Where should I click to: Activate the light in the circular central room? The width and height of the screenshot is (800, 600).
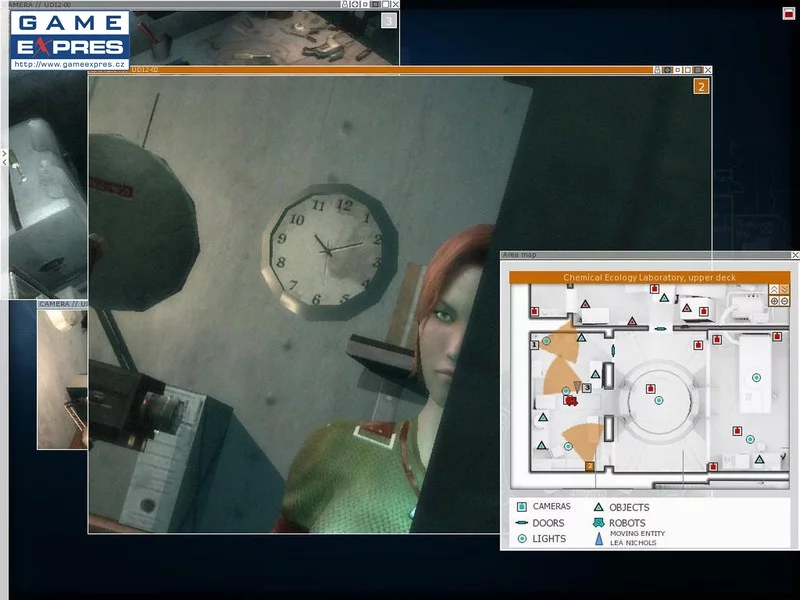[x=658, y=400]
